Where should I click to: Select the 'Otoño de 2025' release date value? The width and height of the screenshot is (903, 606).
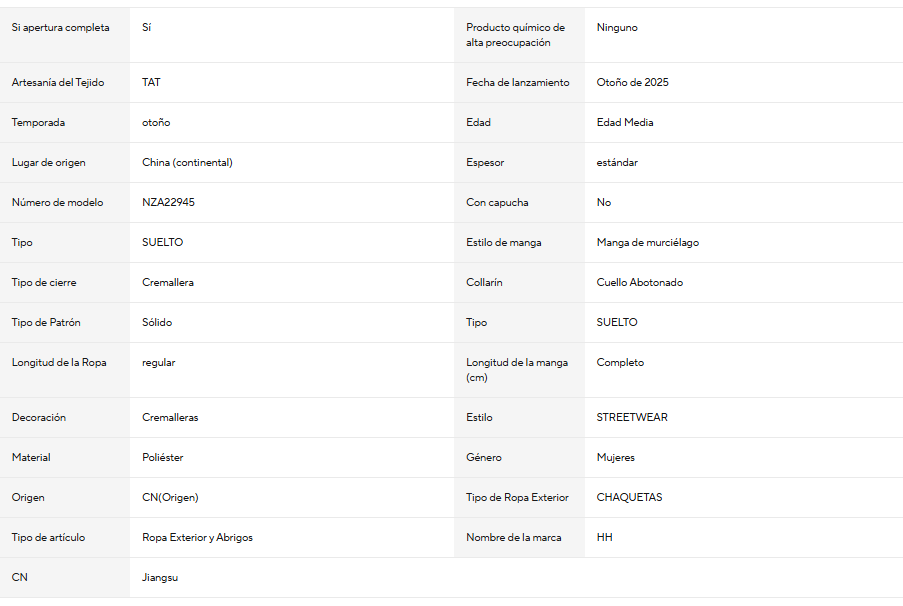click(x=632, y=82)
